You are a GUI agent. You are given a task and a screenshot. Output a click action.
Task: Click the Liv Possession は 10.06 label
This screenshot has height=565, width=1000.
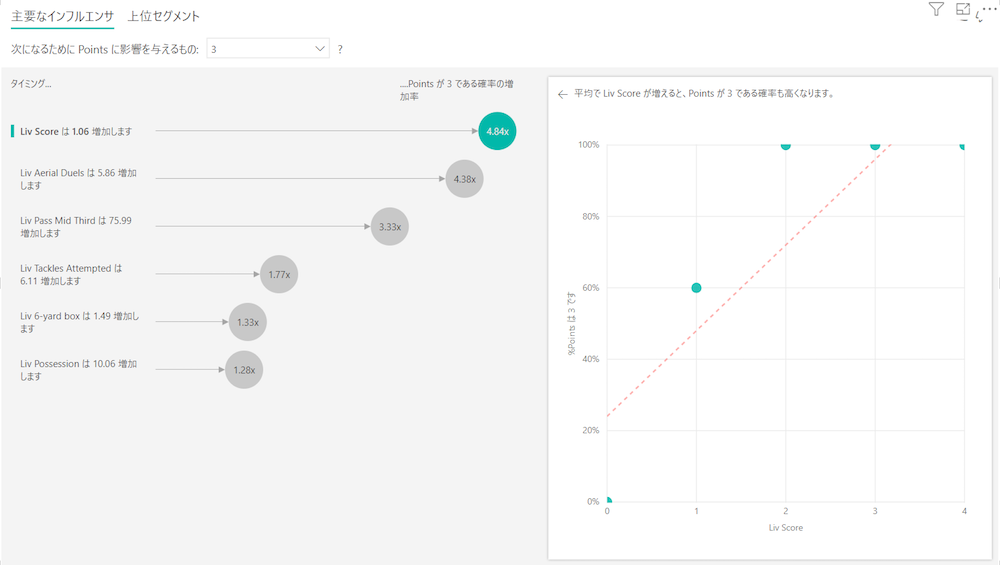point(78,370)
